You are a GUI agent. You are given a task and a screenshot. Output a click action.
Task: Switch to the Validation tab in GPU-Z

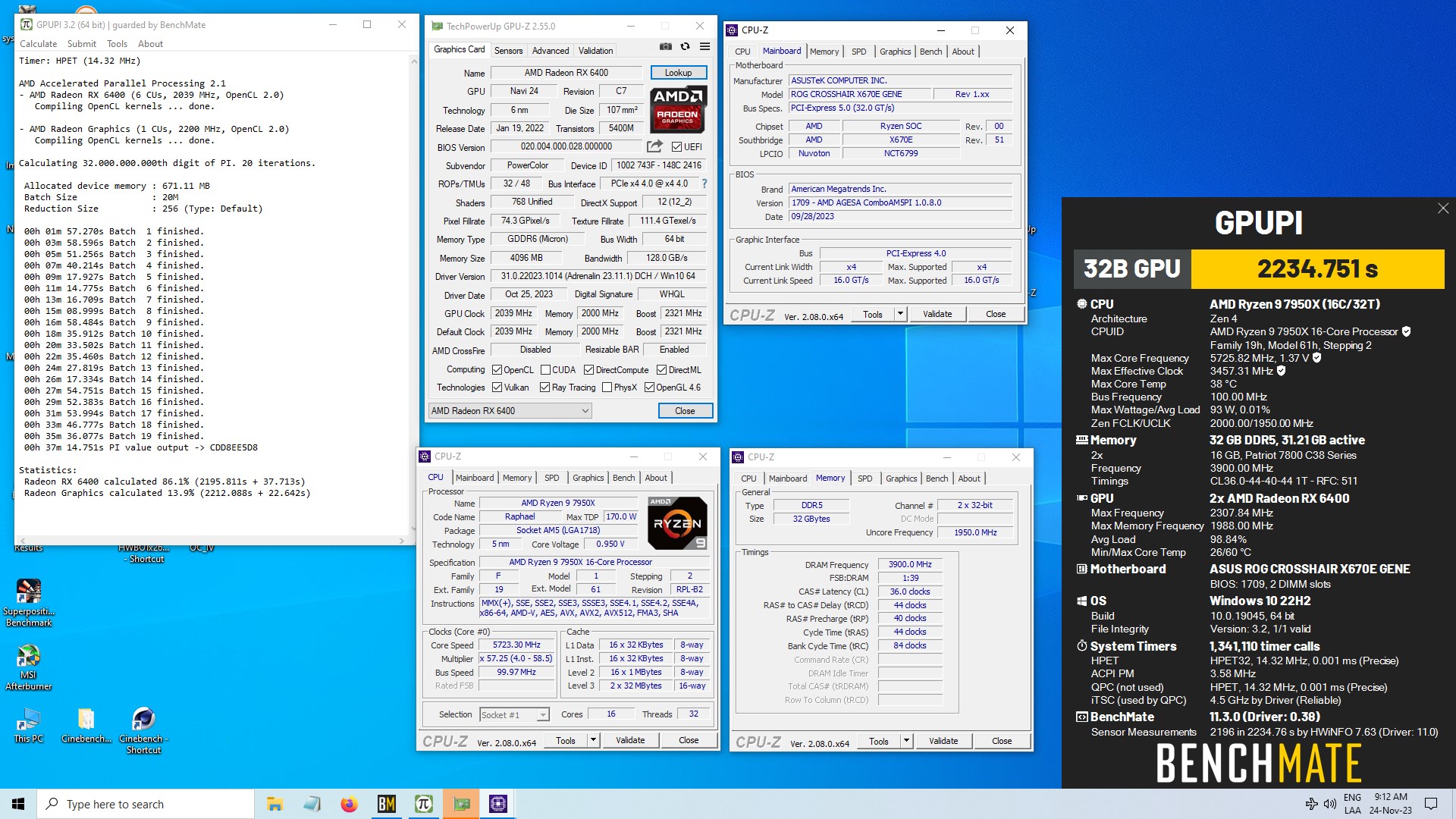[595, 51]
